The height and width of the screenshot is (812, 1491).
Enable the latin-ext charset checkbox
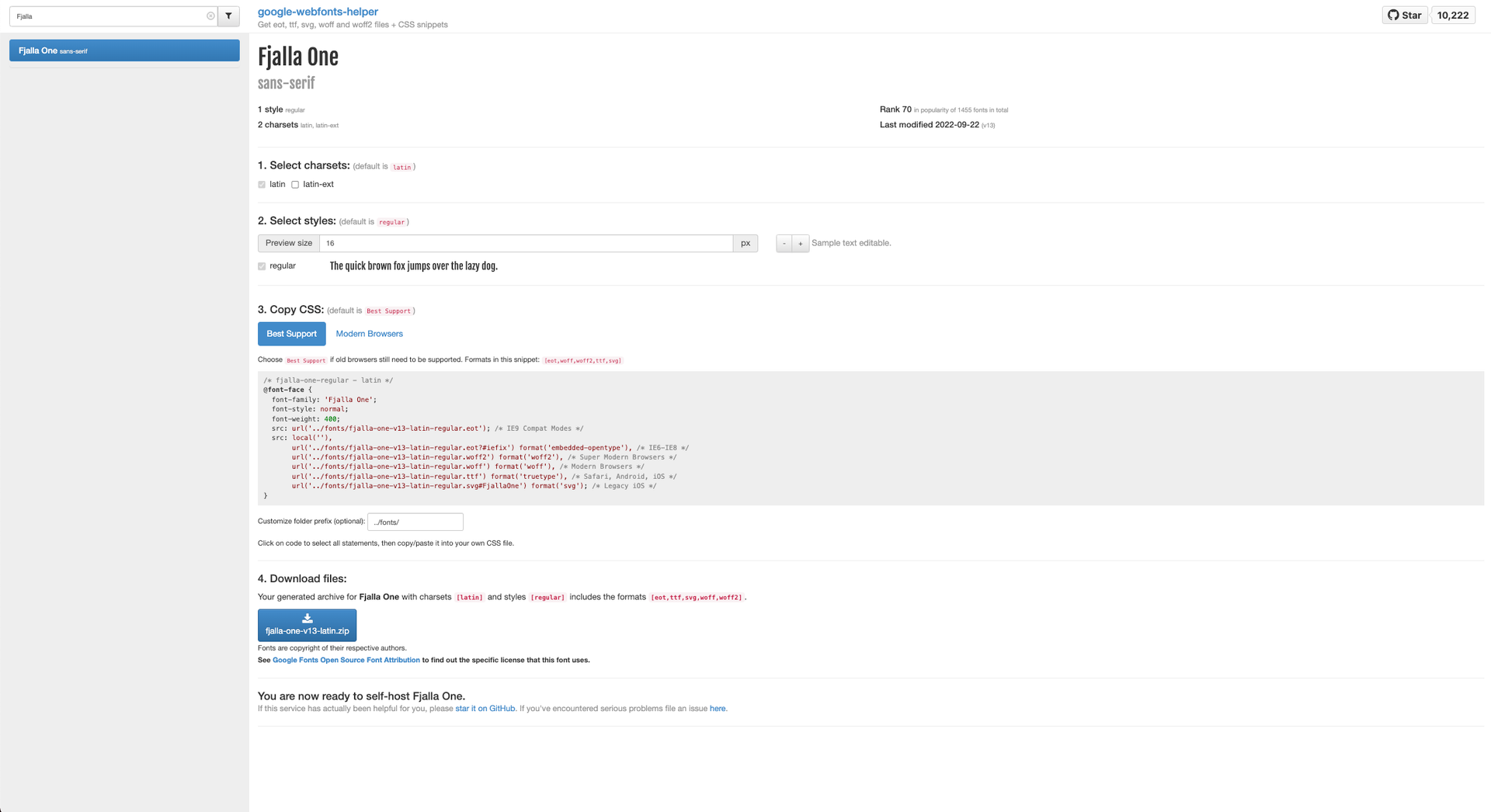(295, 185)
